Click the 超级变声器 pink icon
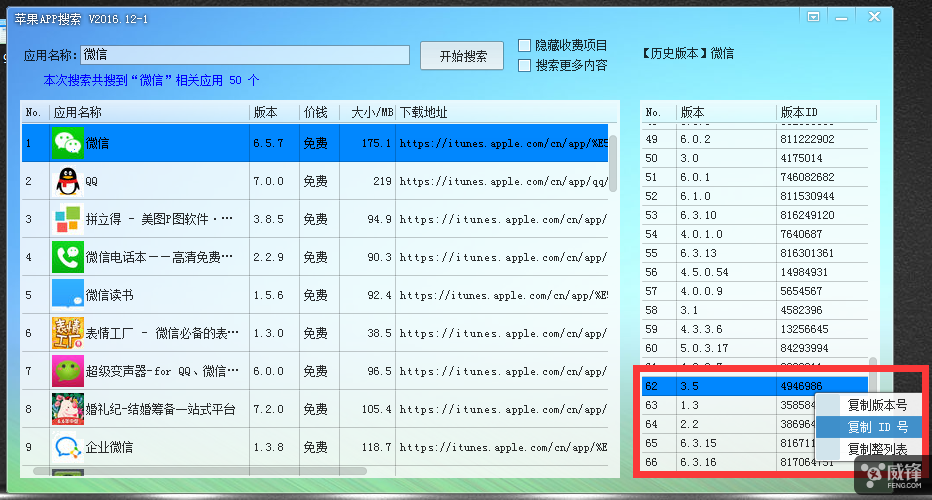The height and width of the screenshot is (500, 932). pyautogui.click(x=67, y=371)
